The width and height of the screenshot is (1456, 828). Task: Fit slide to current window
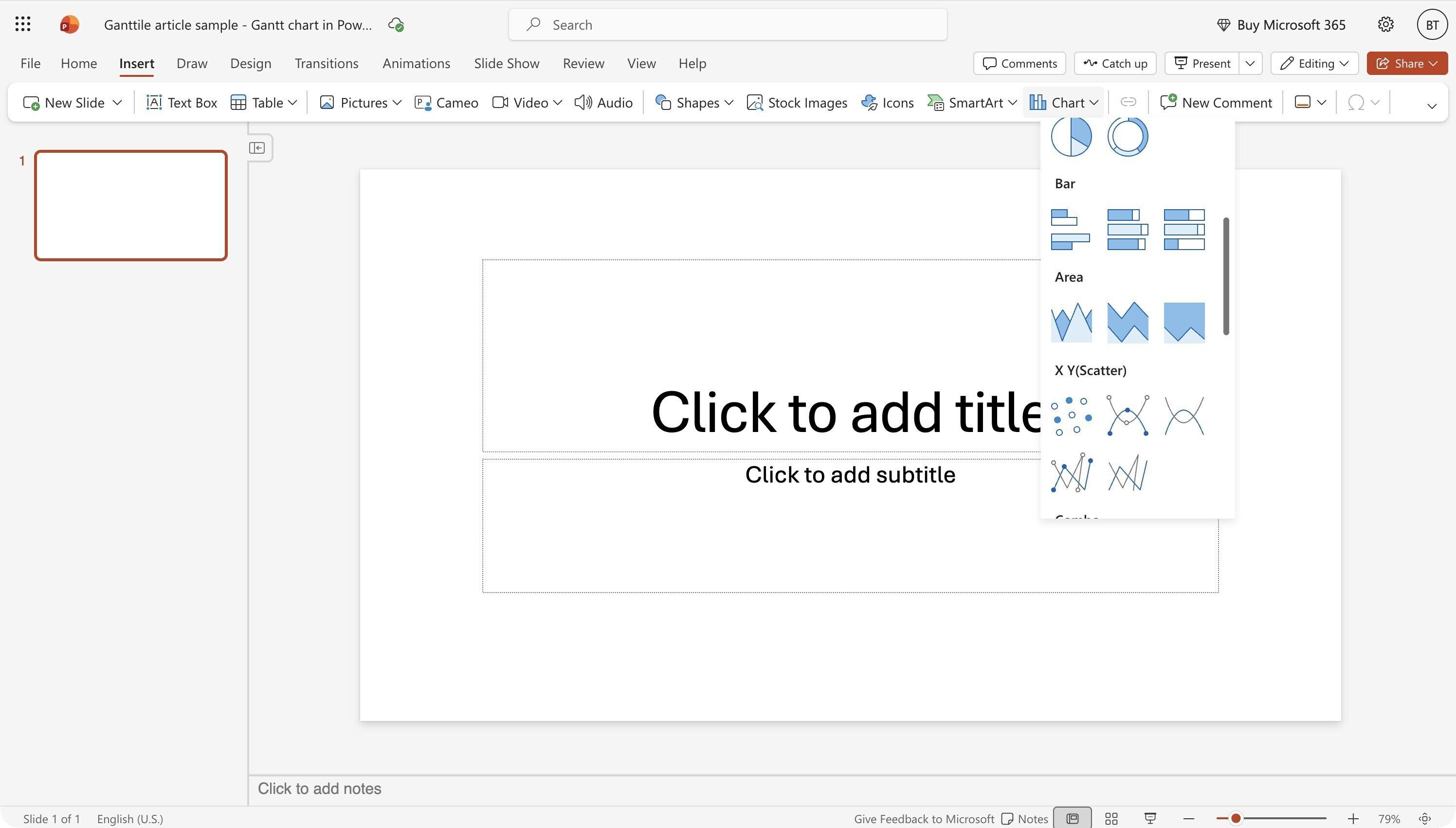[x=1425, y=818]
